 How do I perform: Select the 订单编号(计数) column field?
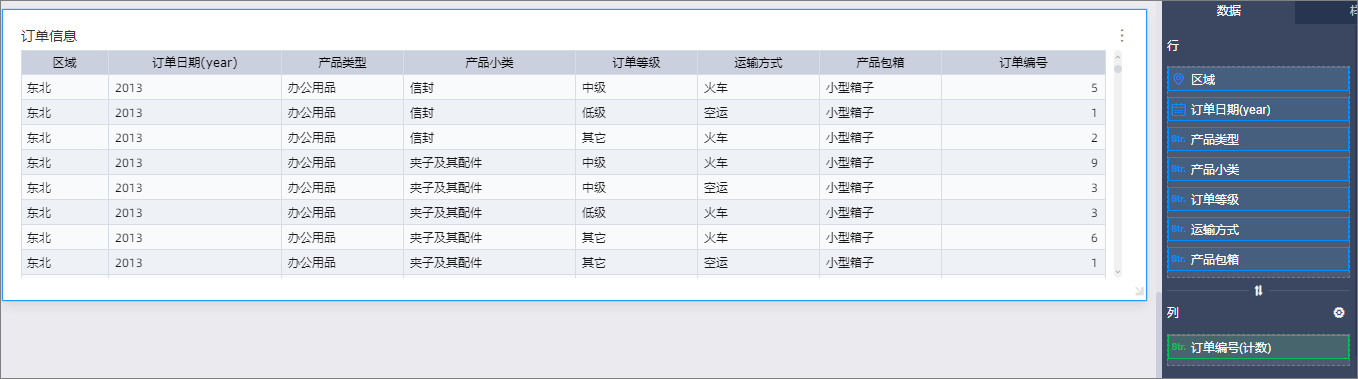tap(1258, 347)
